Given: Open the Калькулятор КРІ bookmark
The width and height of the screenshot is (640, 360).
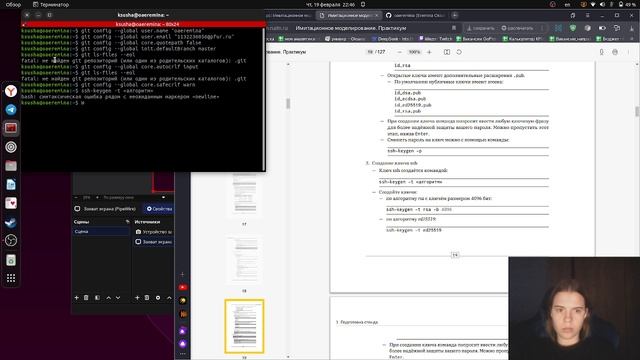Looking at the screenshot, I should [x=523, y=39].
